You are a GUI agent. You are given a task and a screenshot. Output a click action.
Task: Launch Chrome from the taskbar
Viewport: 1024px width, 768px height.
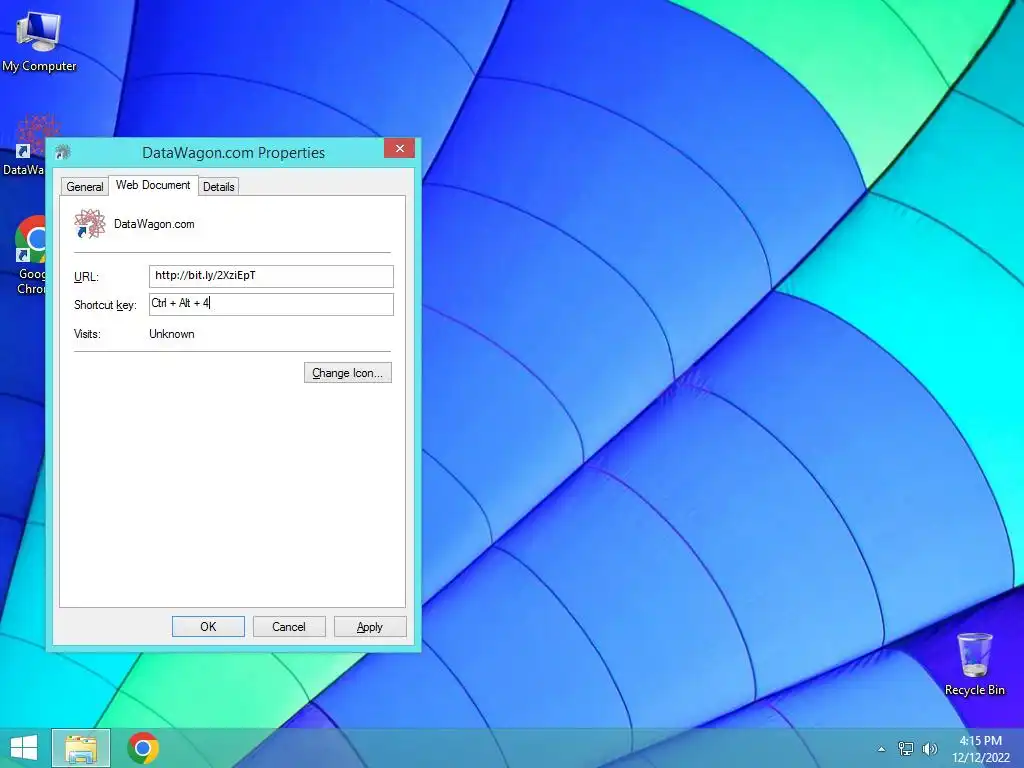tap(143, 748)
